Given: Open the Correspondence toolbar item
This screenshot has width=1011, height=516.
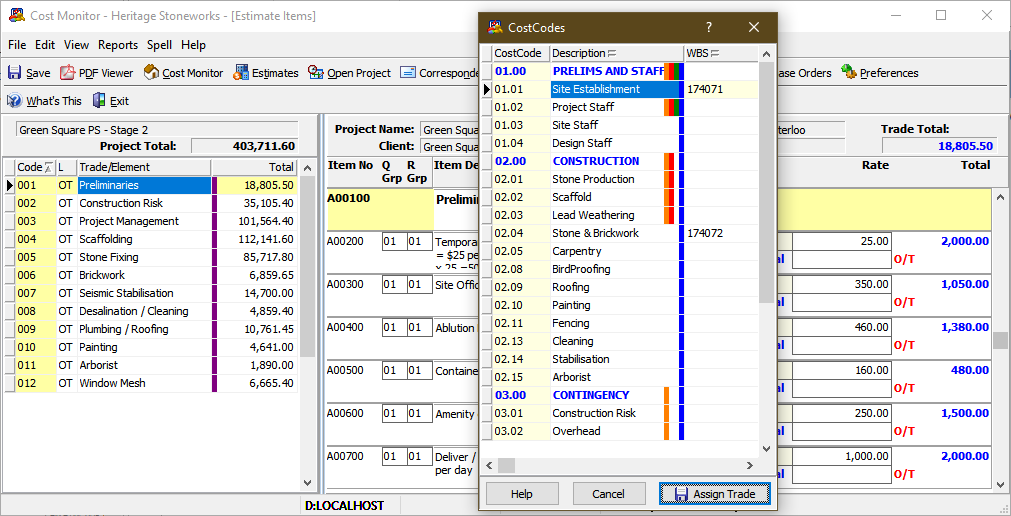Looking at the screenshot, I should [438, 73].
